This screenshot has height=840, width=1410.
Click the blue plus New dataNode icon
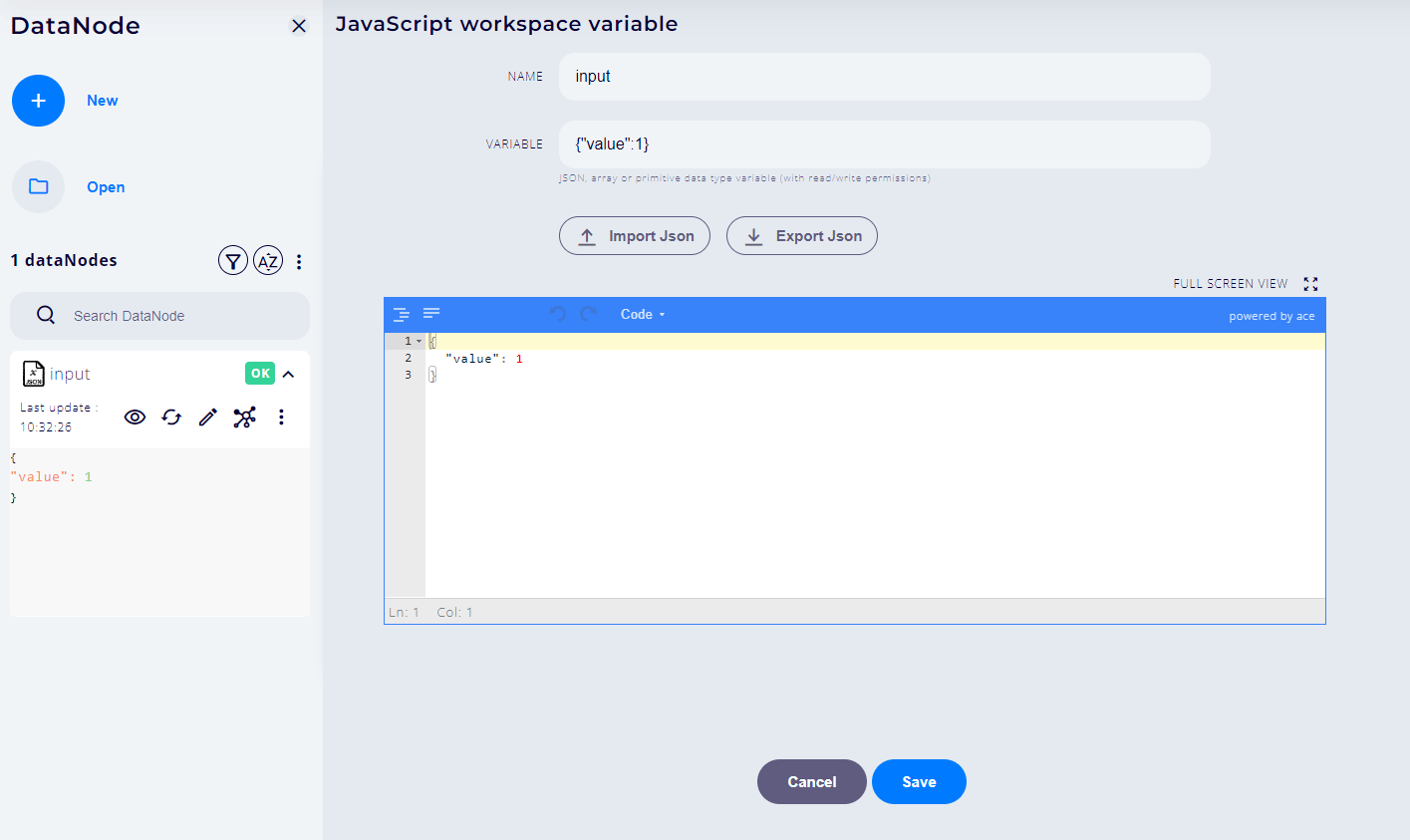pyautogui.click(x=38, y=101)
